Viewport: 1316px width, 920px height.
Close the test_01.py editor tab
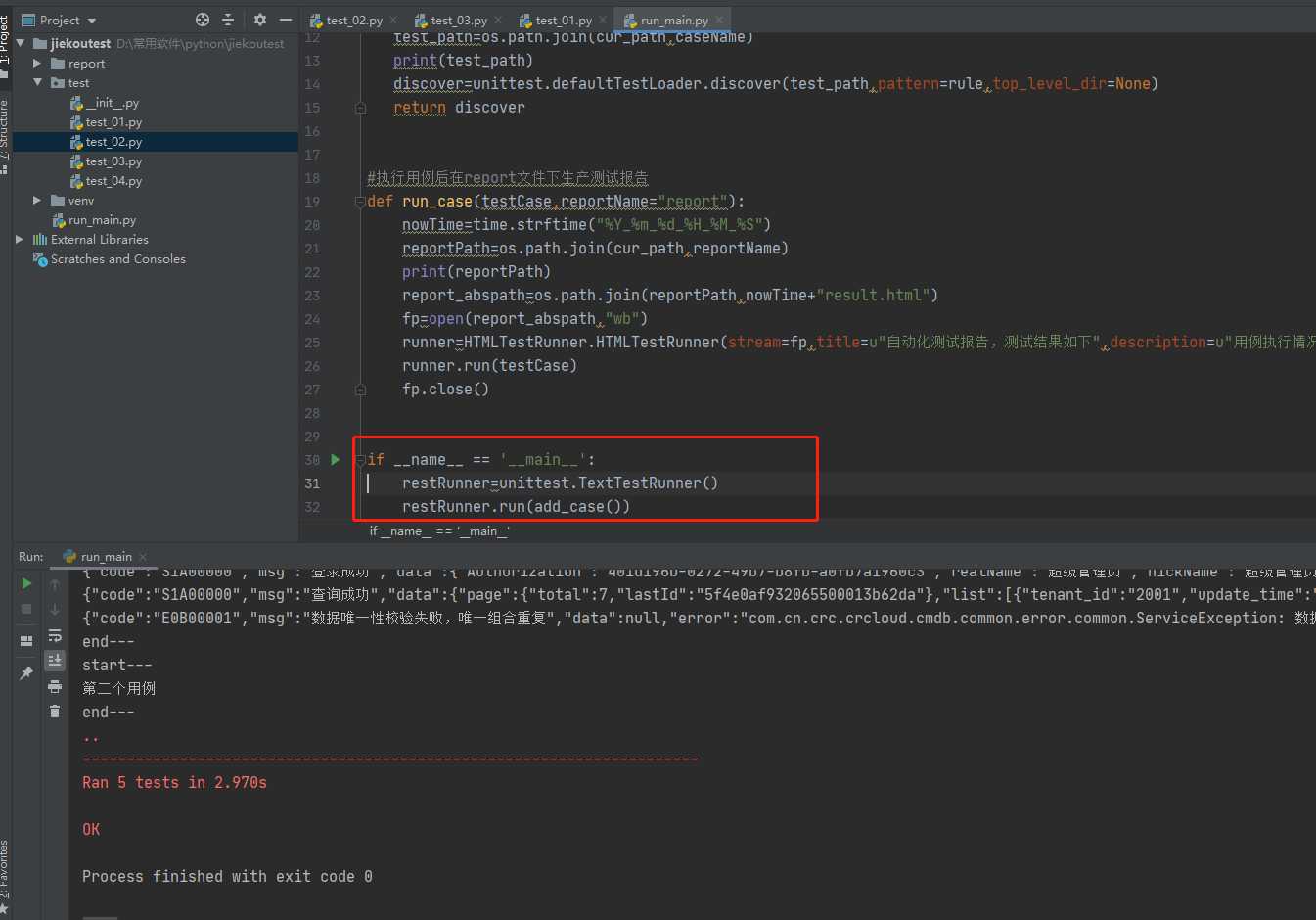[603, 20]
